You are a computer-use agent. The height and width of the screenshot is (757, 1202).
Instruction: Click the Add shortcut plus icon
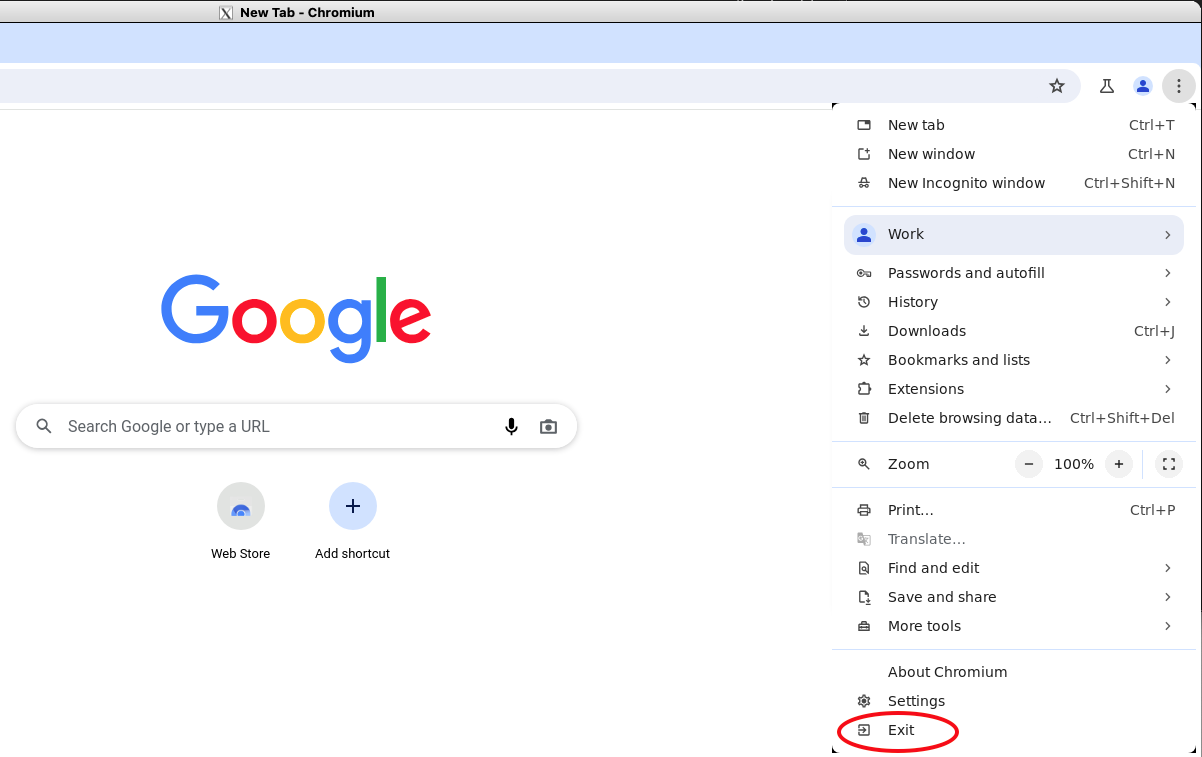click(353, 506)
